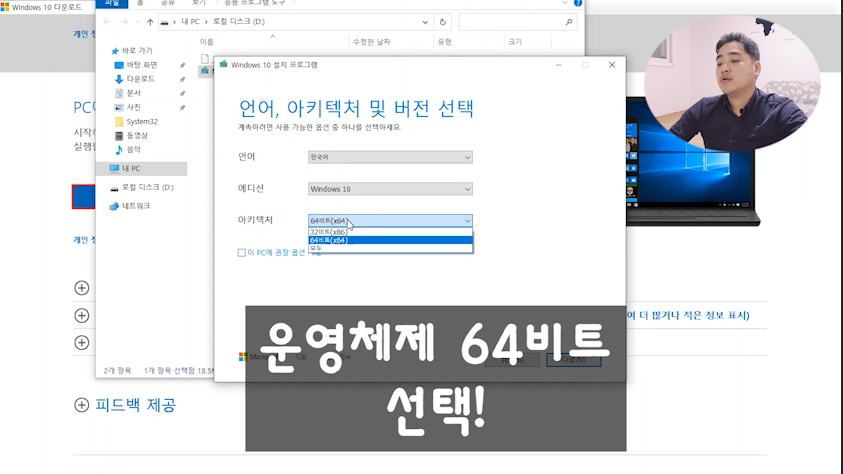Screen dimensions: 843x474
Task: Click the pin next to 다운로드 sidebar entry
Action: coord(182,79)
